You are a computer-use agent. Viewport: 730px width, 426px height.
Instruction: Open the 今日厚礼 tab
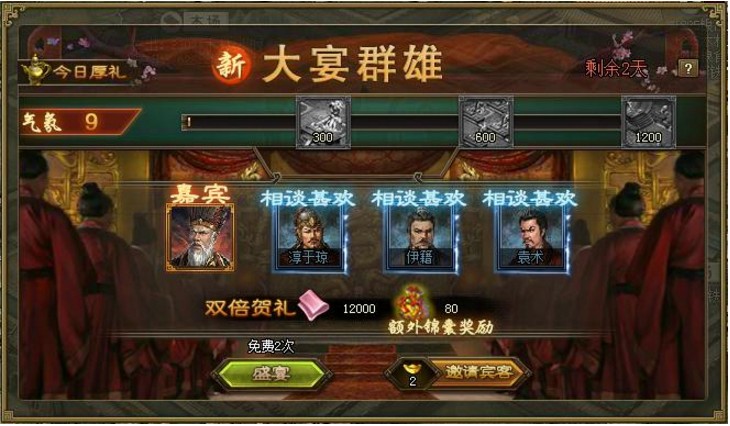pyautogui.click(x=79, y=71)
